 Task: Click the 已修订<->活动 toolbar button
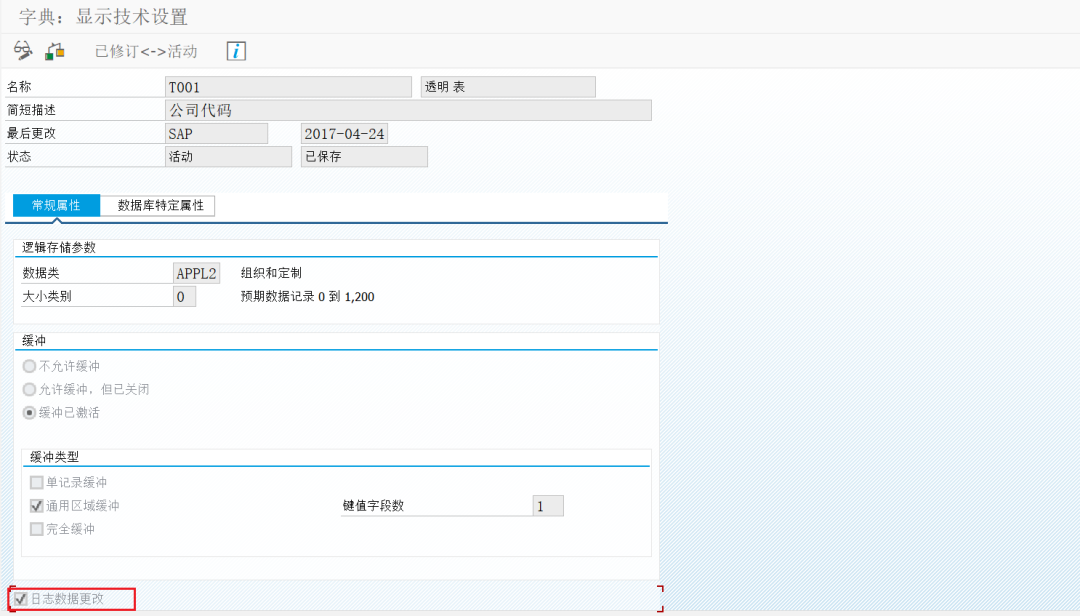(146, 51)
